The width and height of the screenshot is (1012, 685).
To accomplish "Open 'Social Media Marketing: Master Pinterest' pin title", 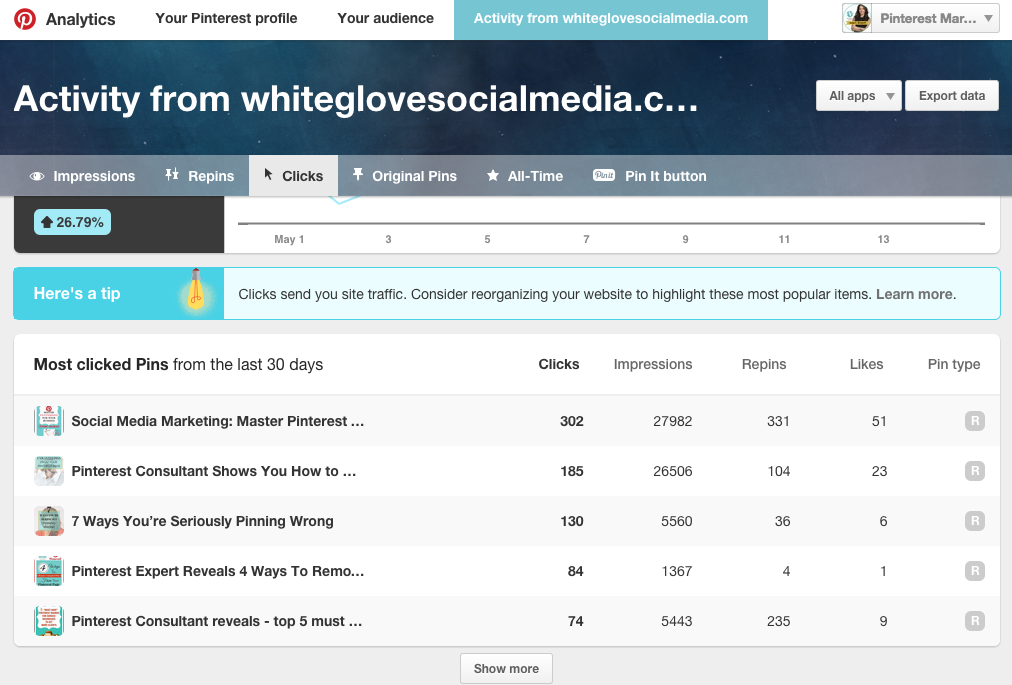I will tap(218, 421).
